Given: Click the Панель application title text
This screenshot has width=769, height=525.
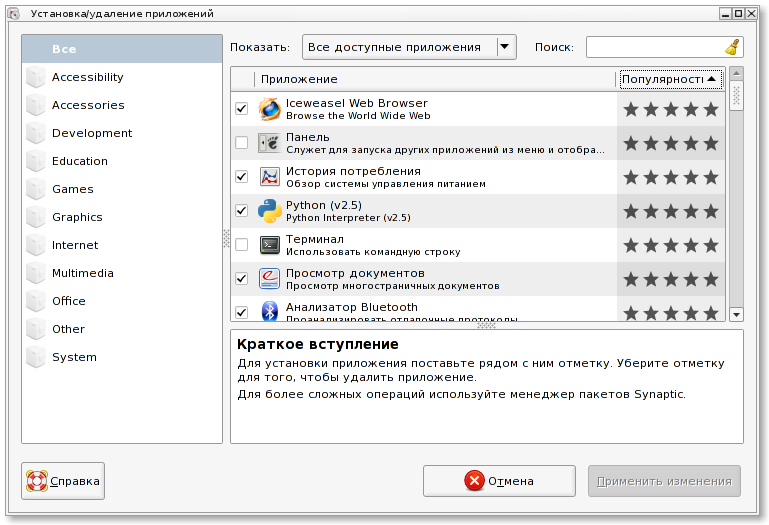Looking at the screenshot, I should tap(308, 137).
